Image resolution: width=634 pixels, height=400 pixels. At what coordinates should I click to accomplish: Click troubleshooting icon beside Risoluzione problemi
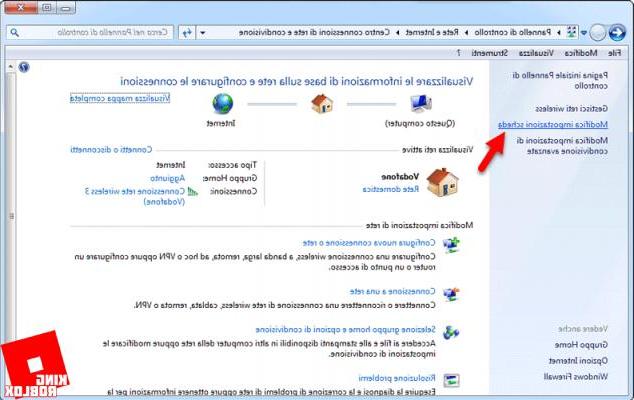tap(451, 380)
